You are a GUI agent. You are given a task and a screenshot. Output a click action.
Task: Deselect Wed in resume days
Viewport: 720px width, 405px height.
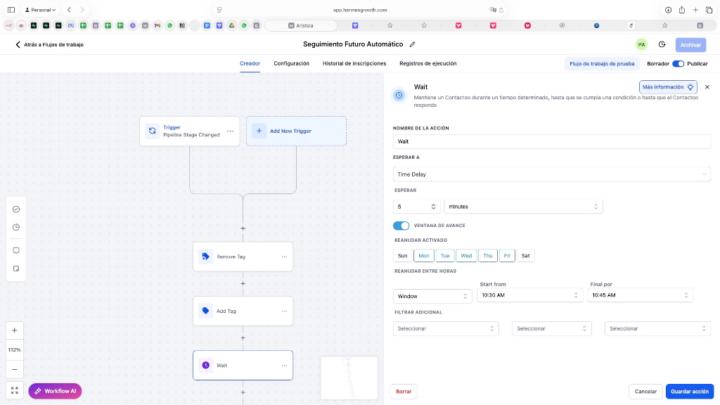pos(466,255)
